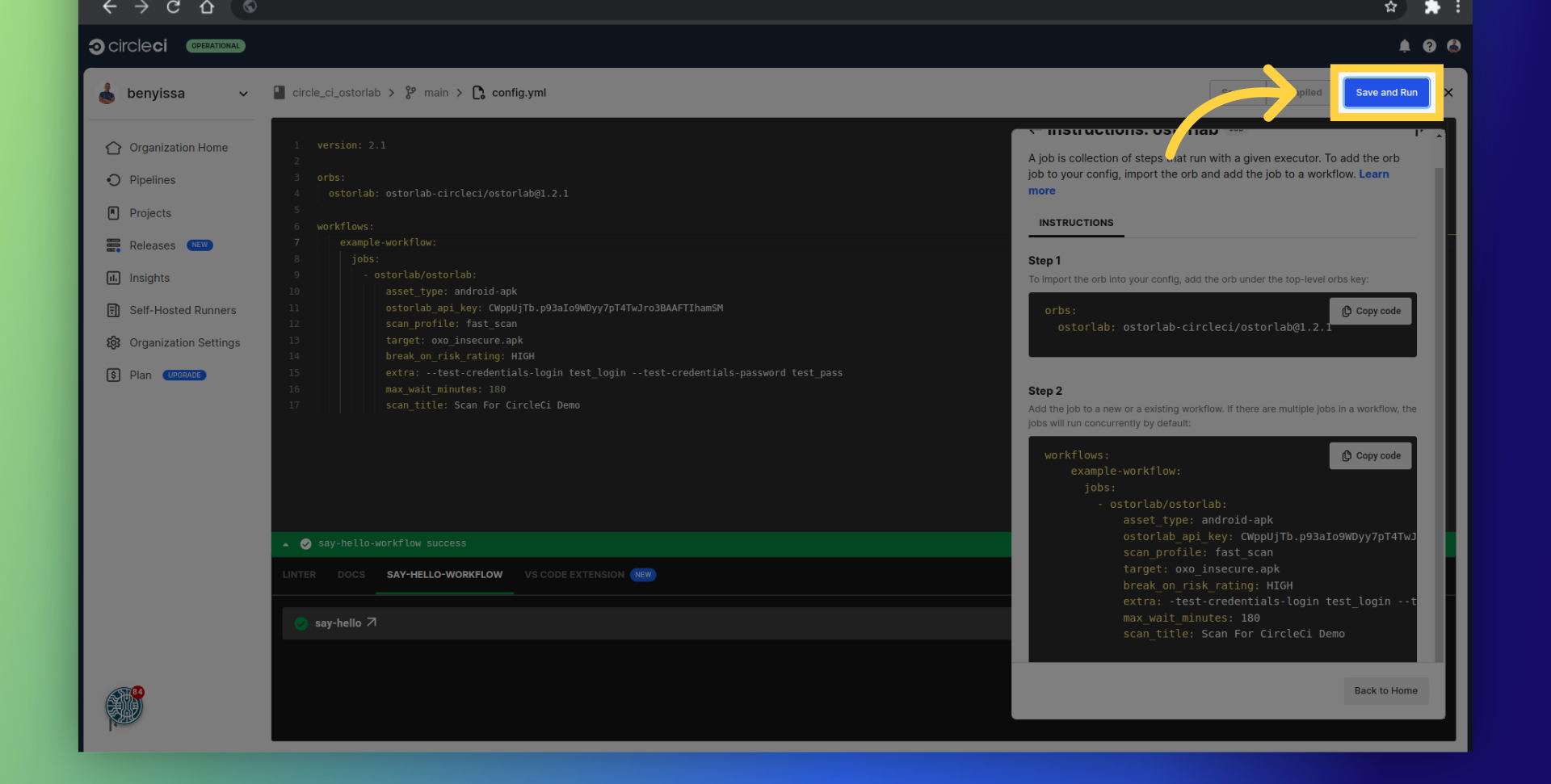Switch to the LINTER tab
The height and width of the screenshot is (784, 1551).
click(x=299, y=575)
